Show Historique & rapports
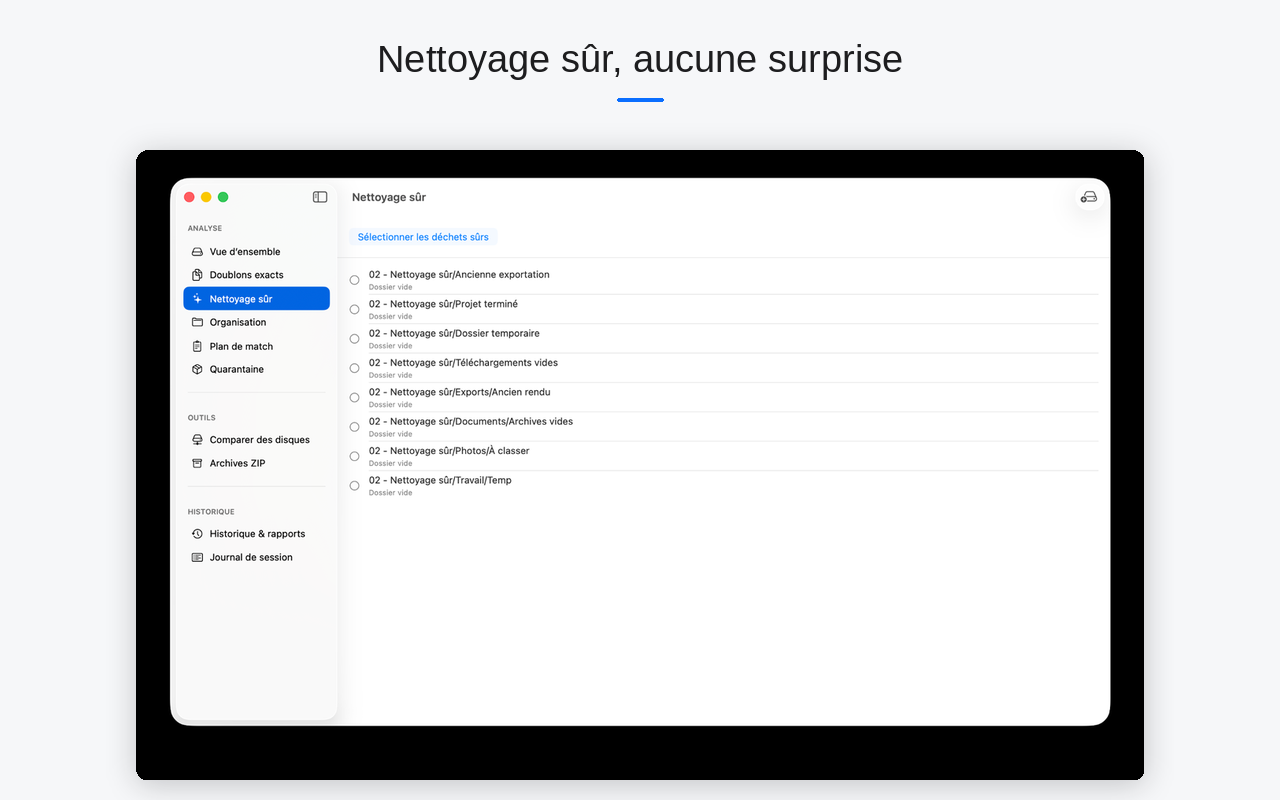Screen dimensions: 1280x800 click(x=256, y=534)
